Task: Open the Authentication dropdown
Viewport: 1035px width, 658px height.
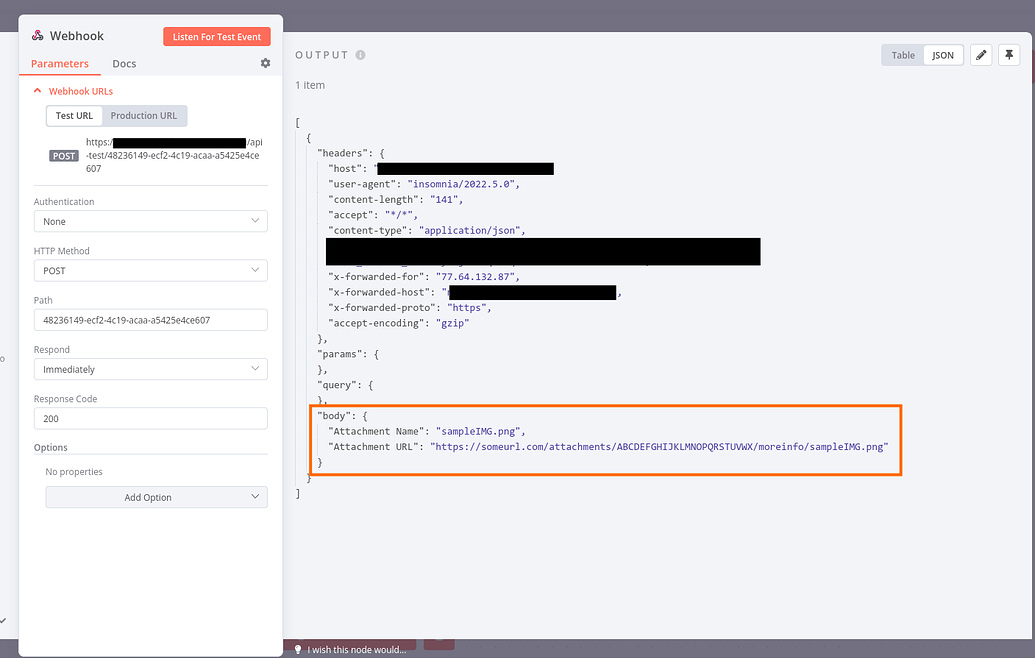Action: tap(151, 221)
